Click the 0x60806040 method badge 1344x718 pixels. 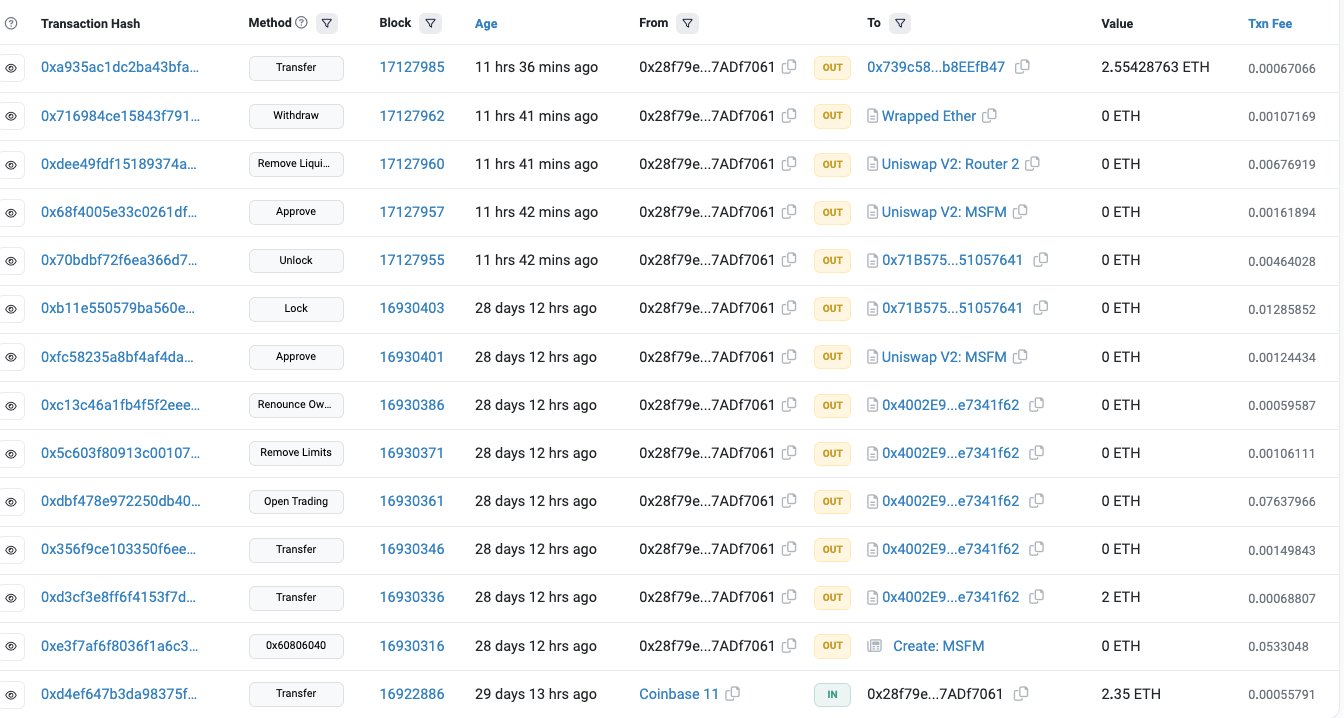(296, 646)
